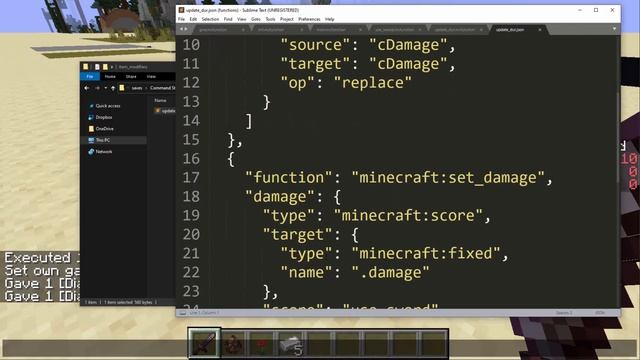Click the text "replace" on line 12

pyautogui.click(x=373, y=83)
